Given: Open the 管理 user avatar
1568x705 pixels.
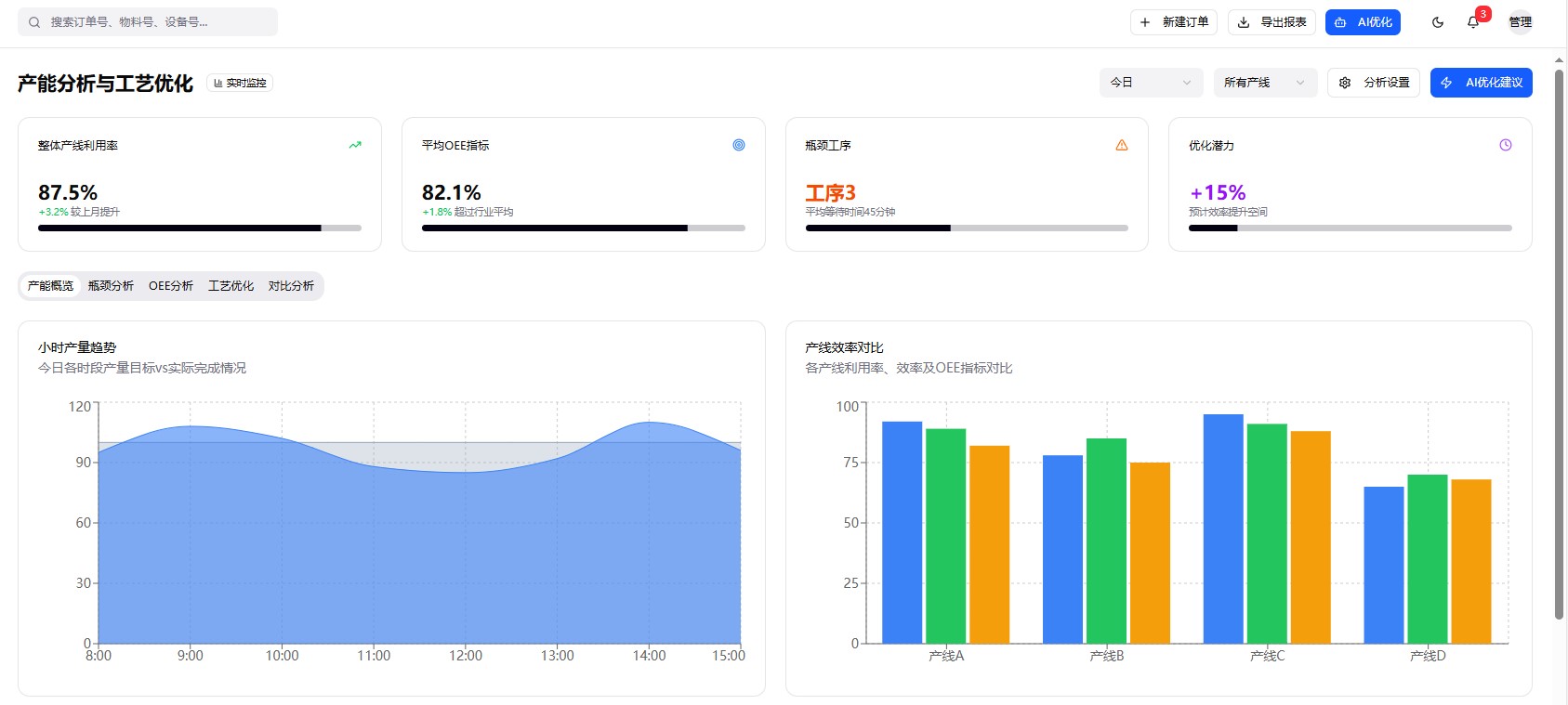Looking at the screenshot, I should pyautogui.click(x=1521, y=22).
